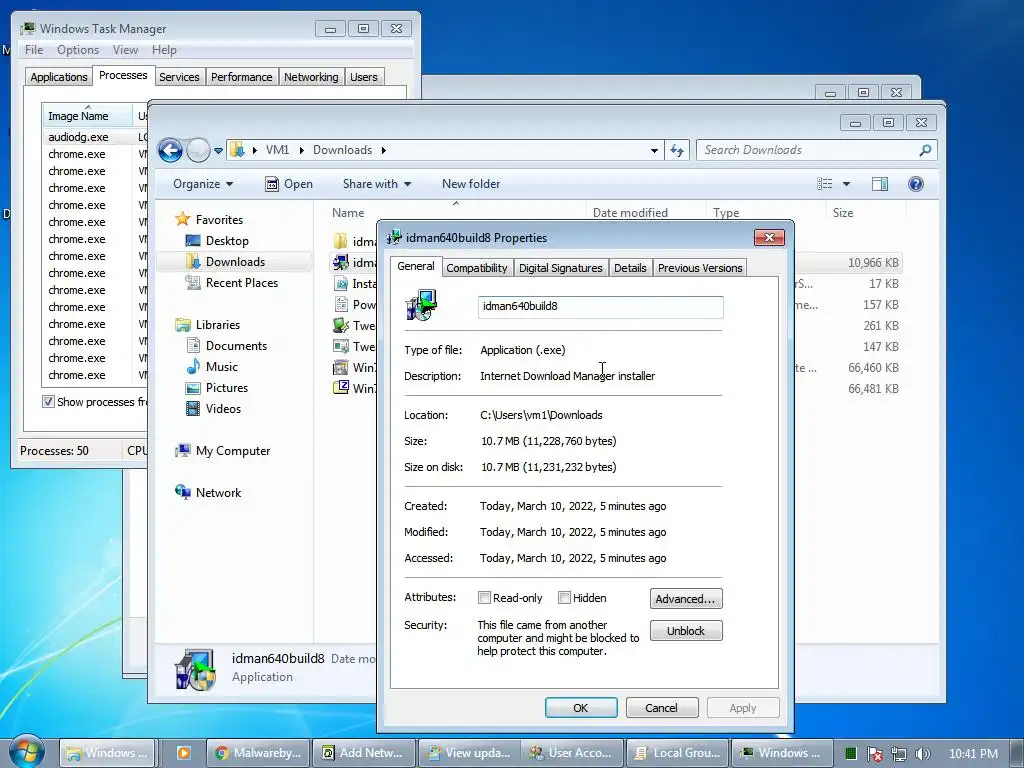Screen dimensions: 1024x768
Task: Enable the Hidden attribute checkbox
Action: (564, 598)
